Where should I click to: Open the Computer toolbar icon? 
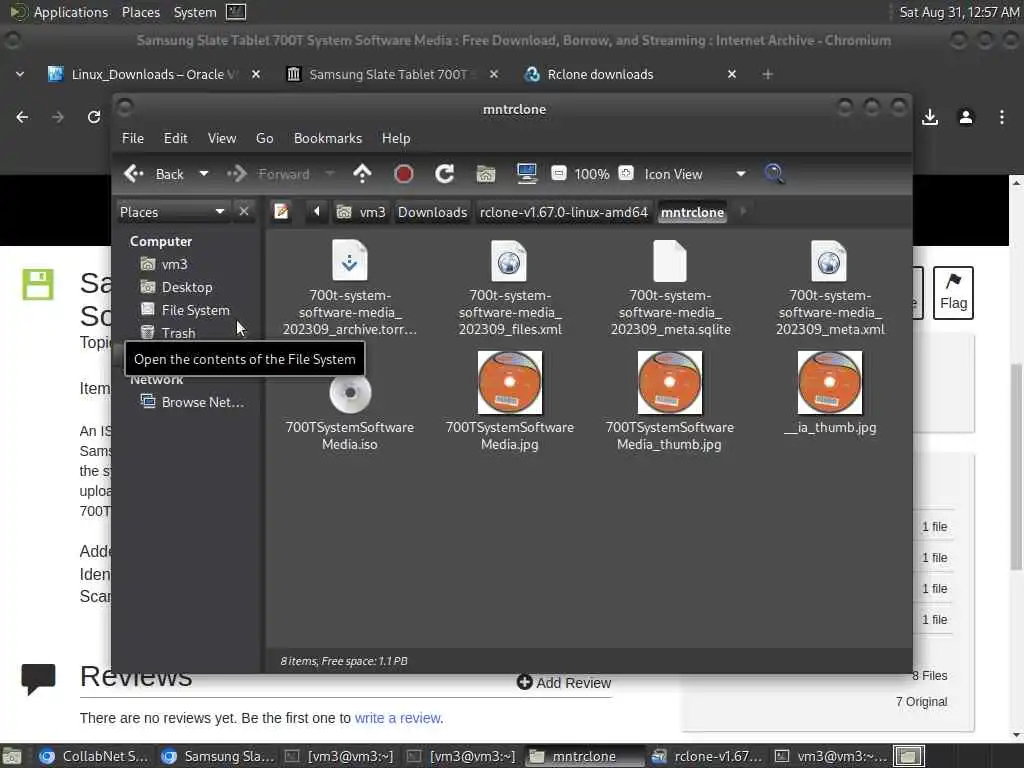(526, 174)
